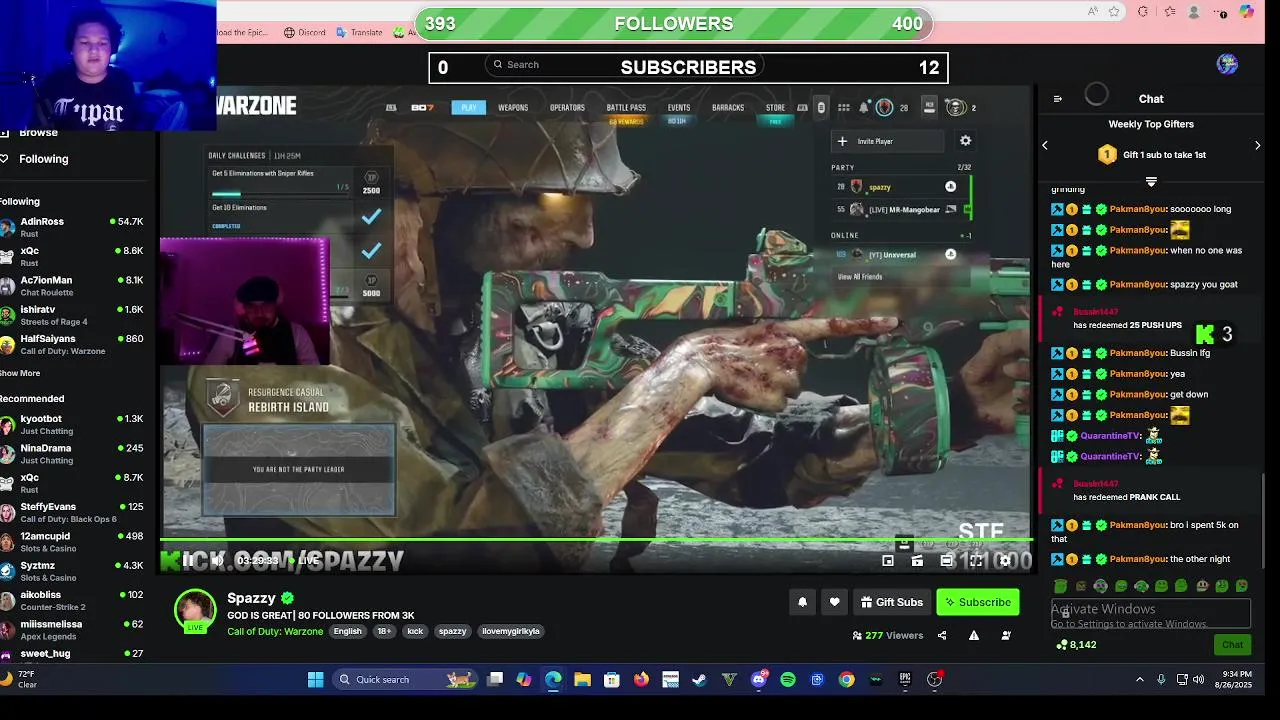1280x720 pixels.
Task: Click the green Chat send button
Action: click(1233, 645)
